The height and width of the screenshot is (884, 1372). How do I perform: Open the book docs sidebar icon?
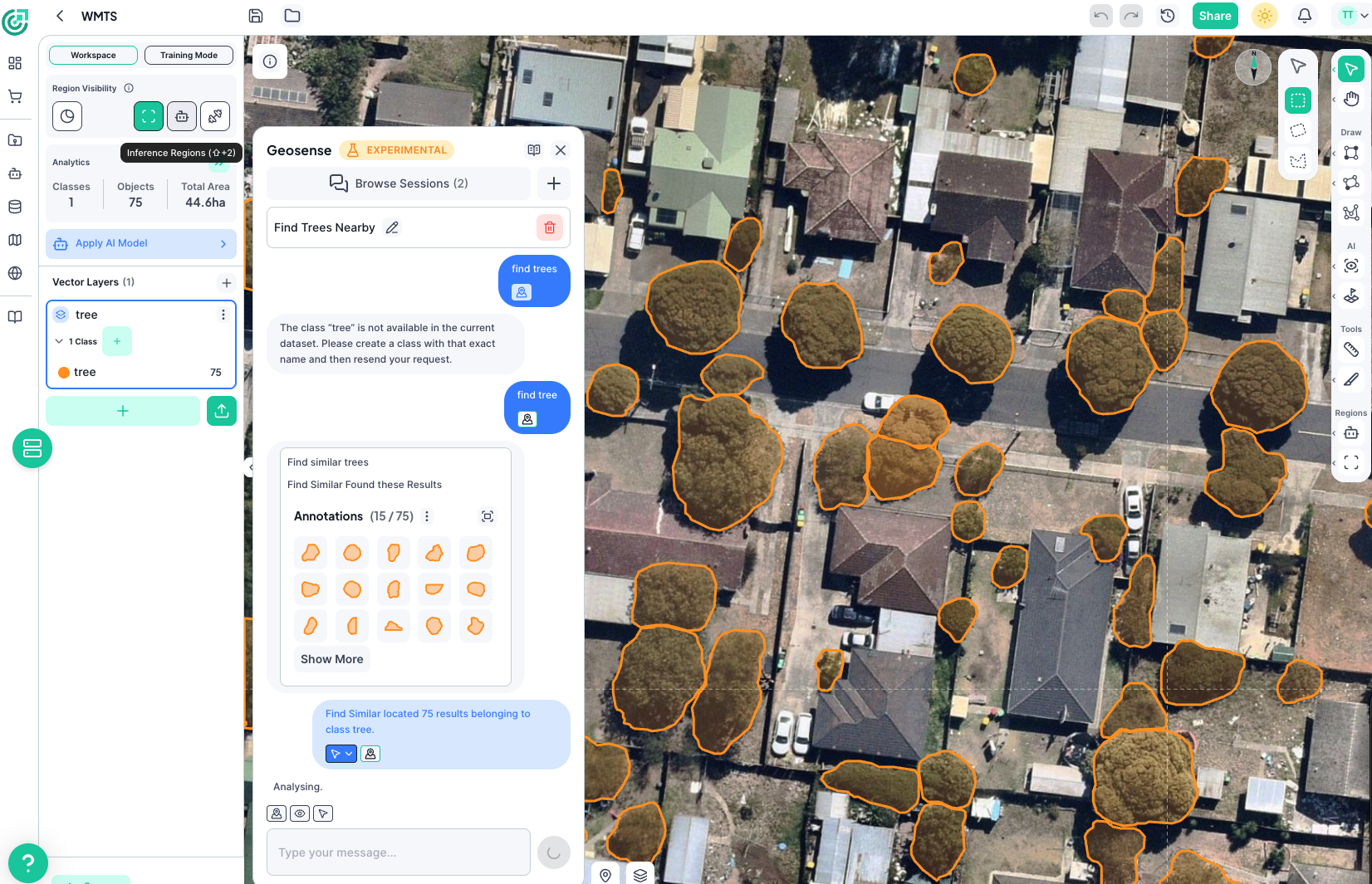[x=15, y=317]
